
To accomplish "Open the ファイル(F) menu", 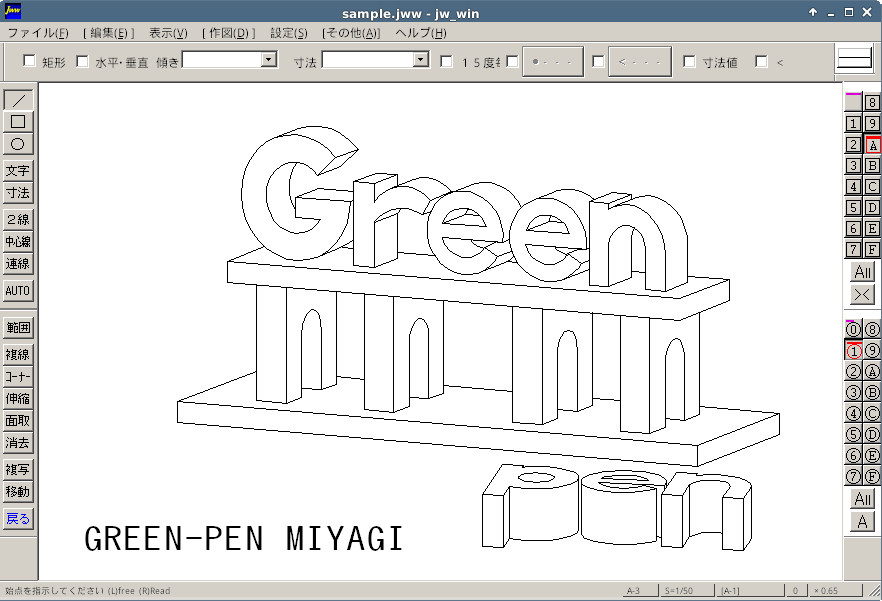I will (x=38, y=33).
